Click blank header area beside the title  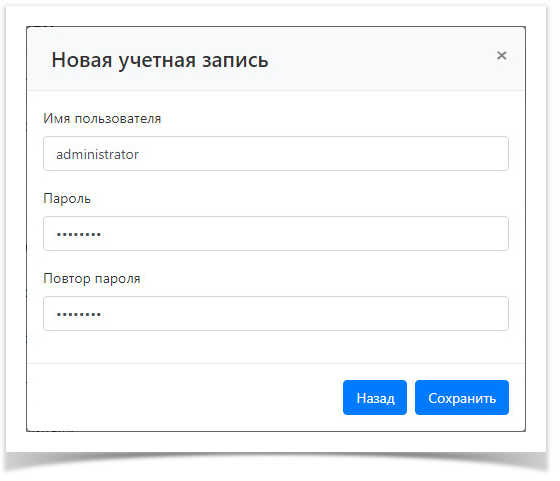(x=379, y=59)
